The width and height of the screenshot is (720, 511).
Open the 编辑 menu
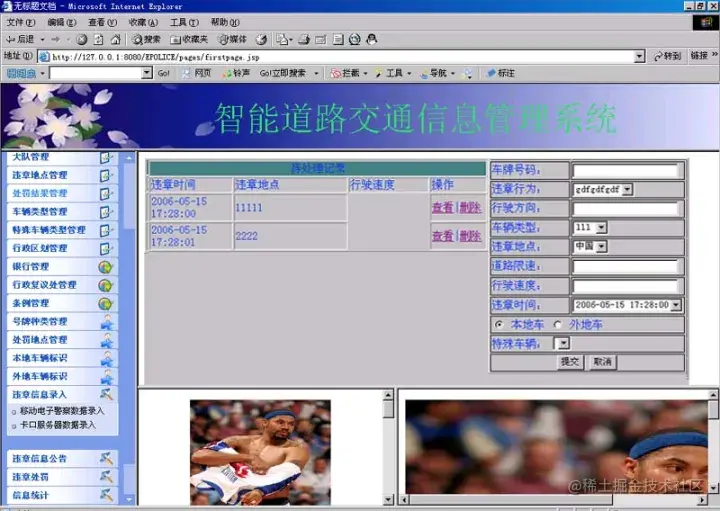pos(62,22)
